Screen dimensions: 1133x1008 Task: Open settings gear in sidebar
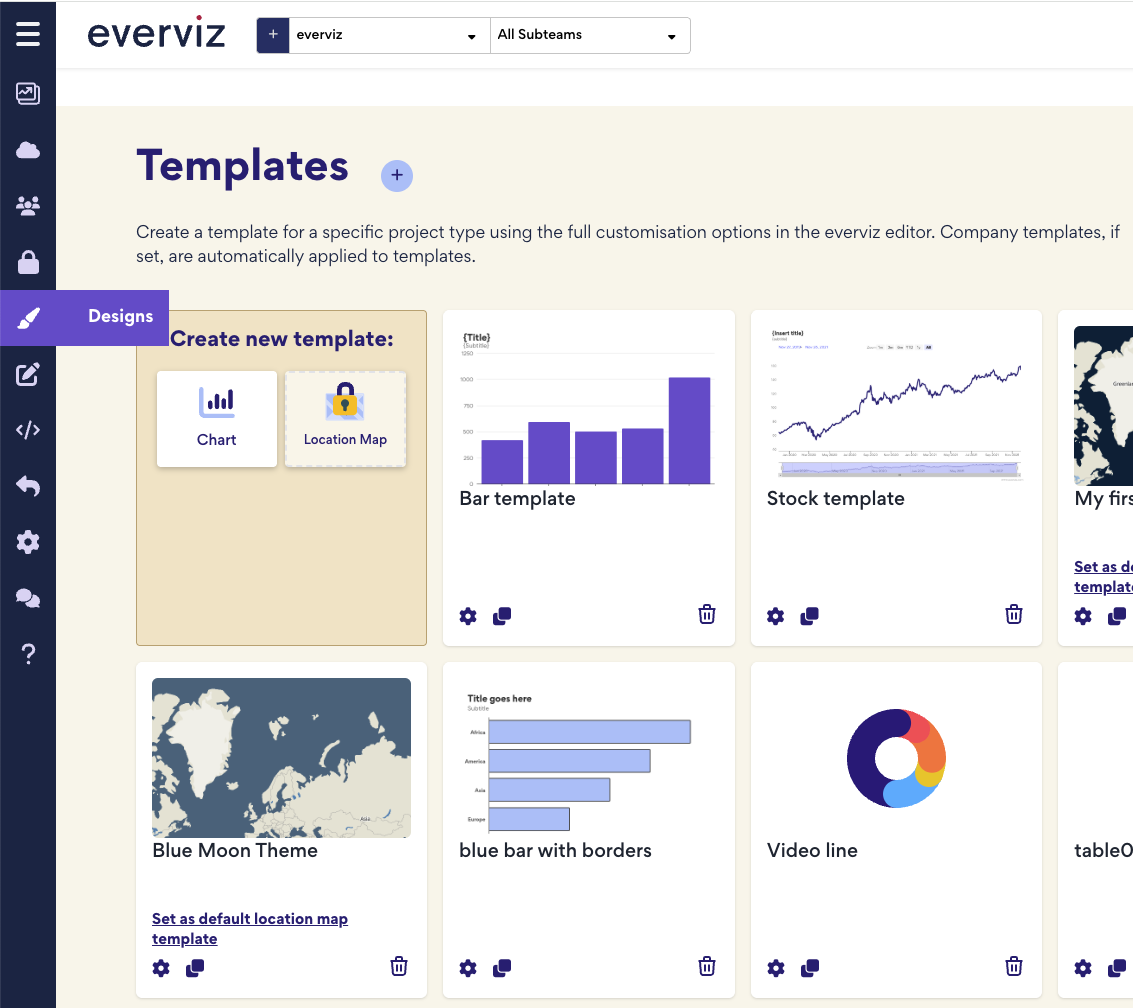click(x=27, y=542)
